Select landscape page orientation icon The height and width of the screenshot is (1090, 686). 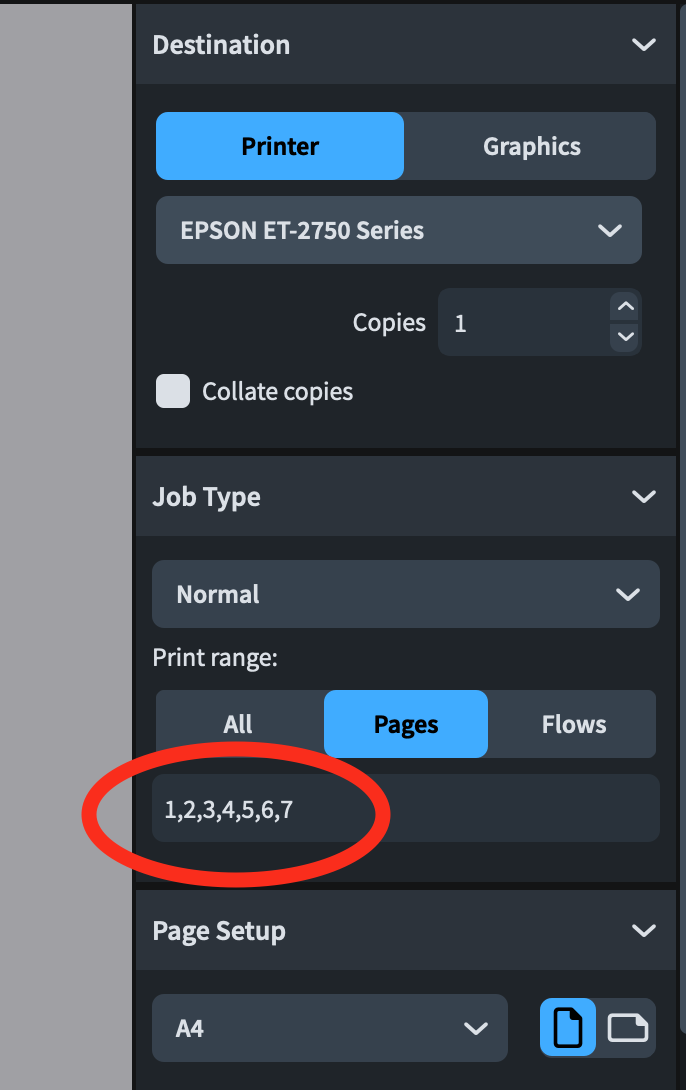627,1027
